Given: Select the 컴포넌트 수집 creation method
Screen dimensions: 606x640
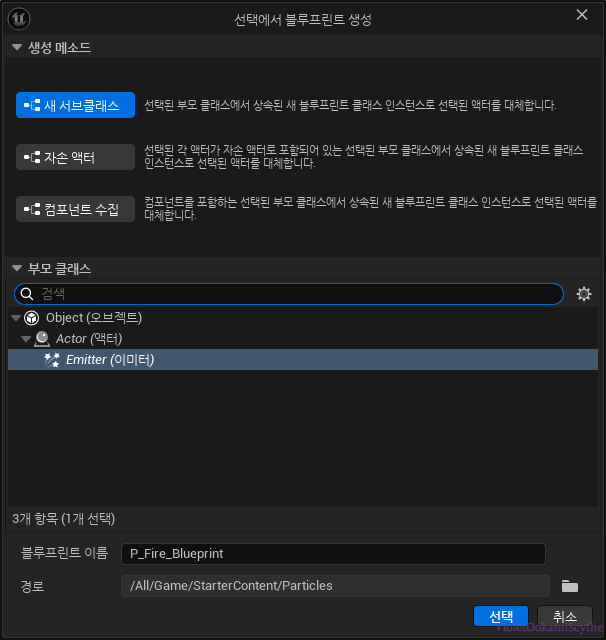Looking at the screenshot, I should 75,209.
